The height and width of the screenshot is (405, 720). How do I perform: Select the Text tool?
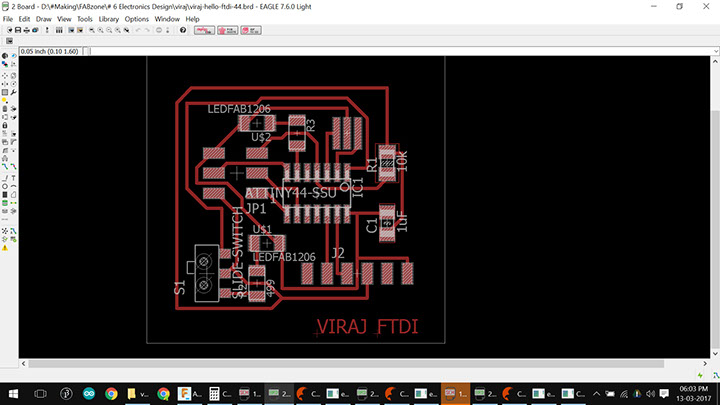[x=13, y=178]
